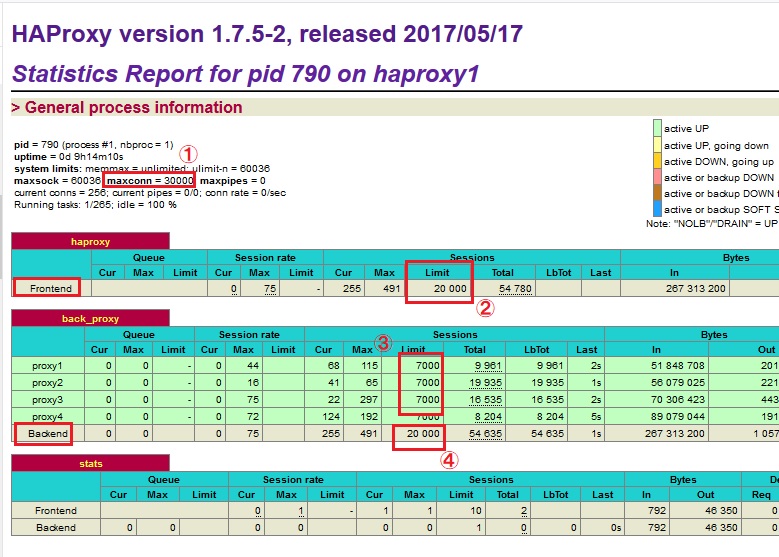The width and height of the screenshot is (779, 557).
Task: Click 'Total' column header in stats table
Action: click(507, 494)
